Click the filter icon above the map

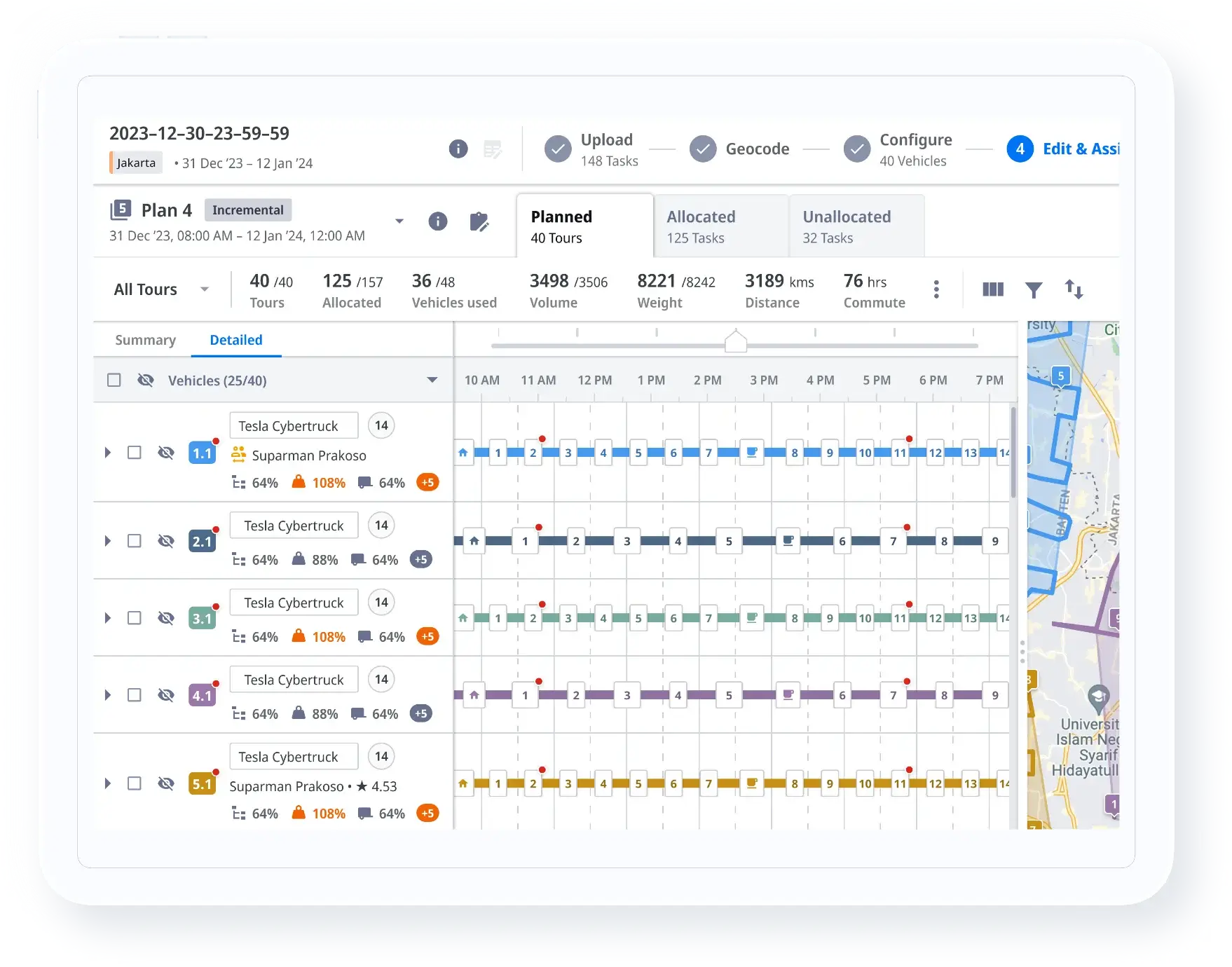point(1034,289)
